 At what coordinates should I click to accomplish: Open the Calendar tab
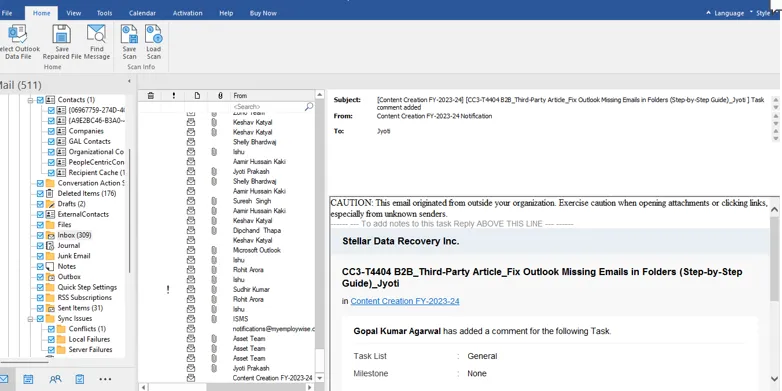[142, 13]
